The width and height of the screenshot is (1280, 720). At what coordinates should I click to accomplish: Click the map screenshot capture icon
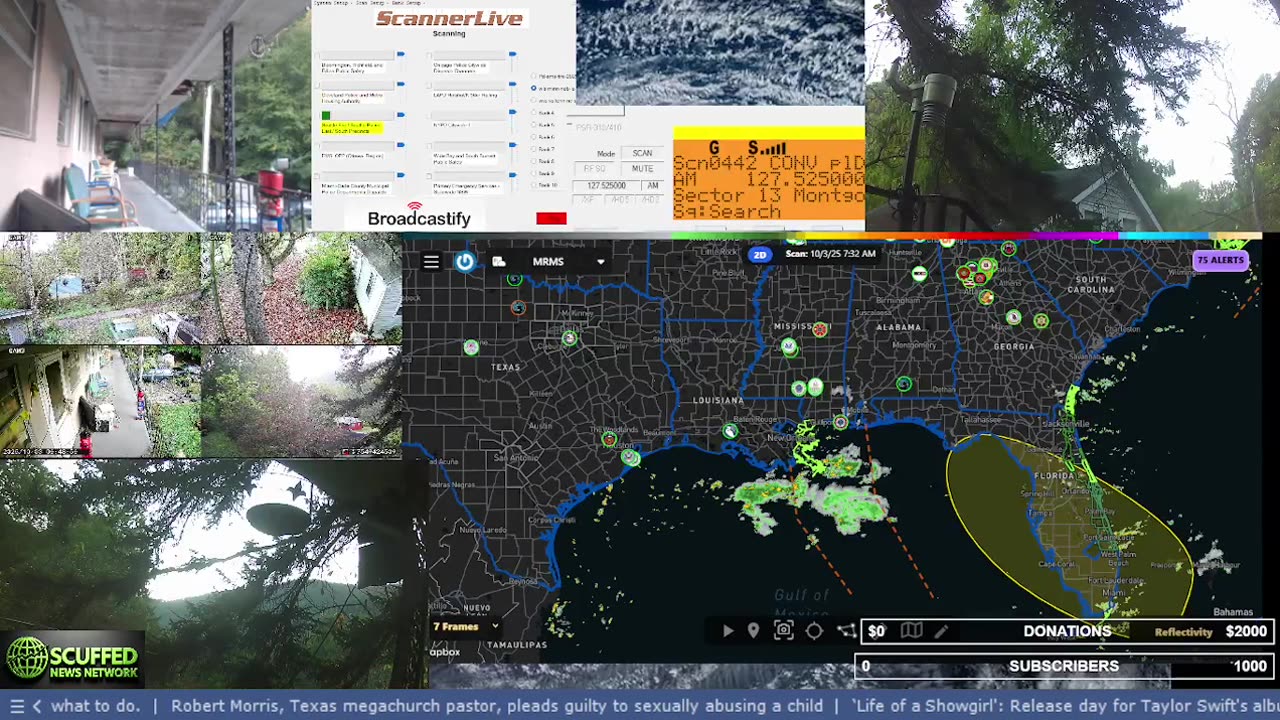pos(784,631)
